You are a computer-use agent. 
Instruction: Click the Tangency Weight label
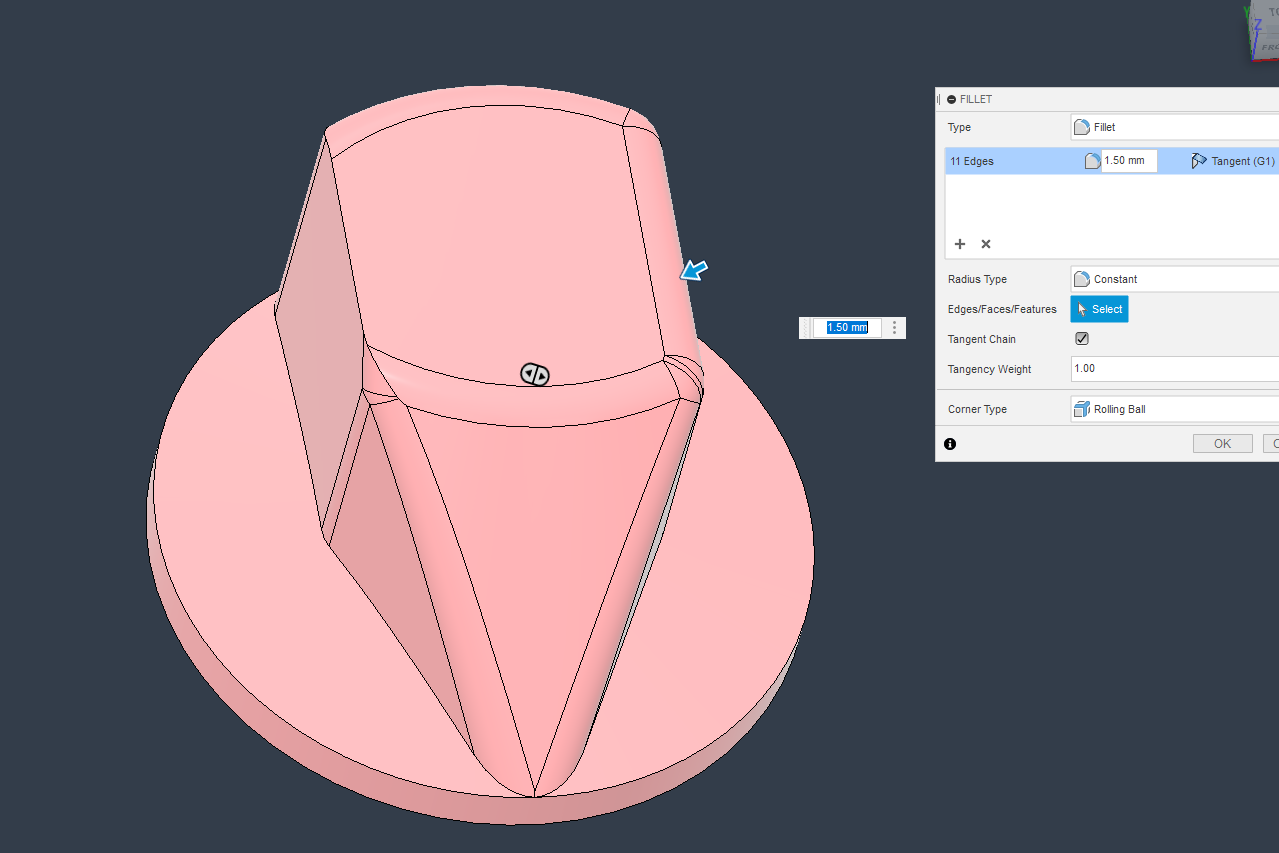990,369
